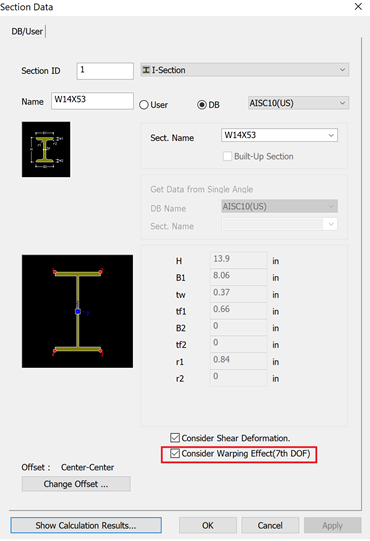Select the DB radio button

click(202, 105)
